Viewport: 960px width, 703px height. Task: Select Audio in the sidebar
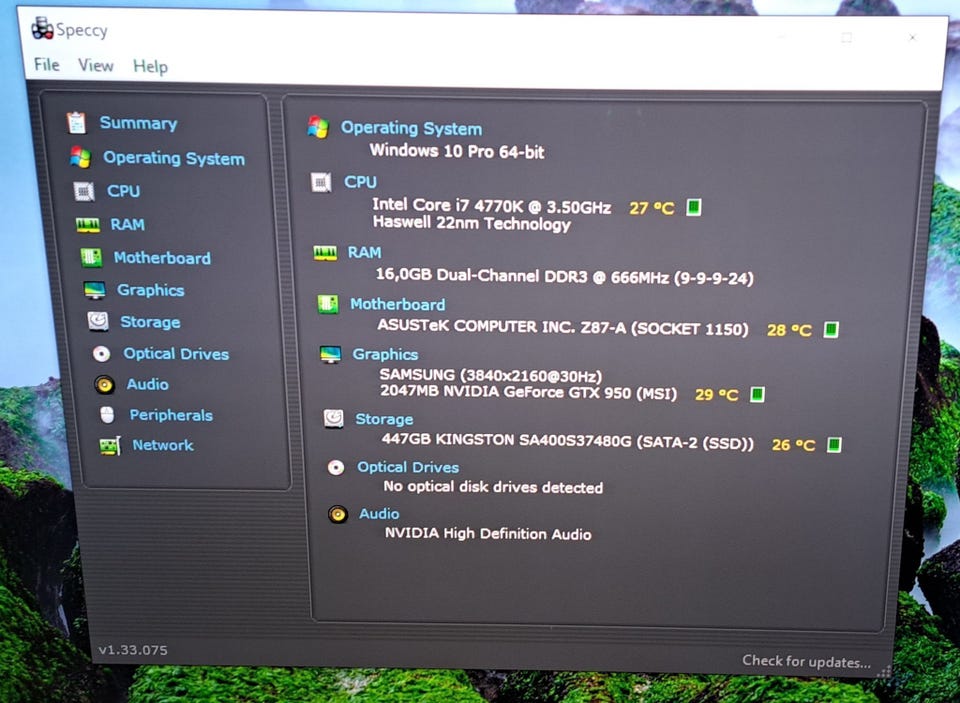point(148,385)
